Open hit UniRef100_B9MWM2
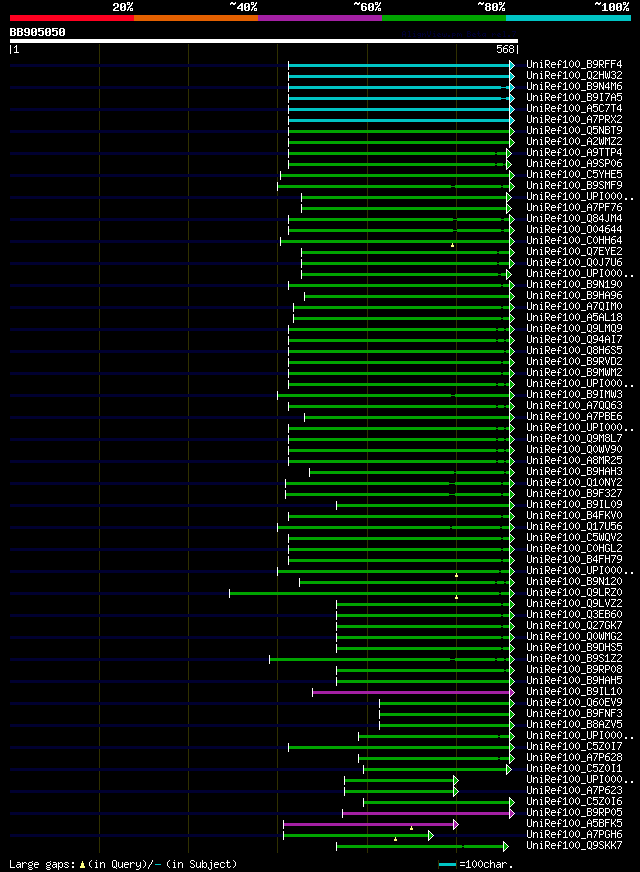This screenshot has width=640, height=872. click(x=574, y=373)
